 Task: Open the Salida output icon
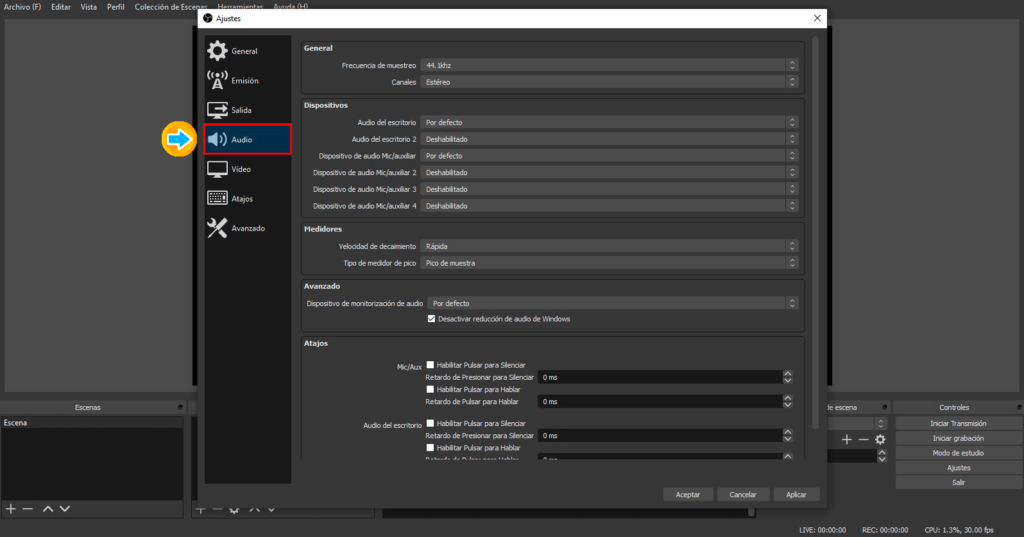[x=217, y=110]
